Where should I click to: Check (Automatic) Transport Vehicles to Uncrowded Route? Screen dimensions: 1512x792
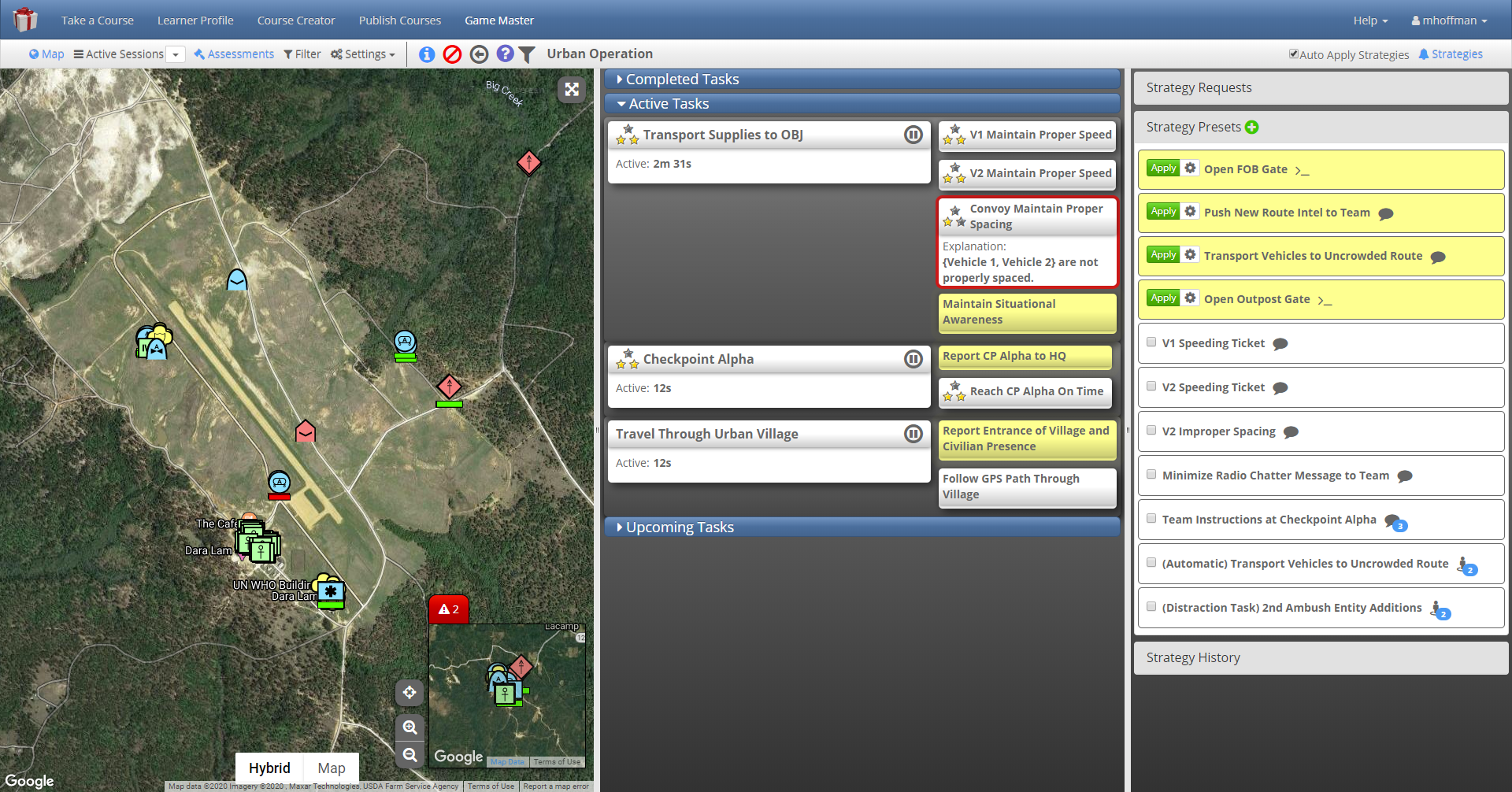pos(1151,563)
